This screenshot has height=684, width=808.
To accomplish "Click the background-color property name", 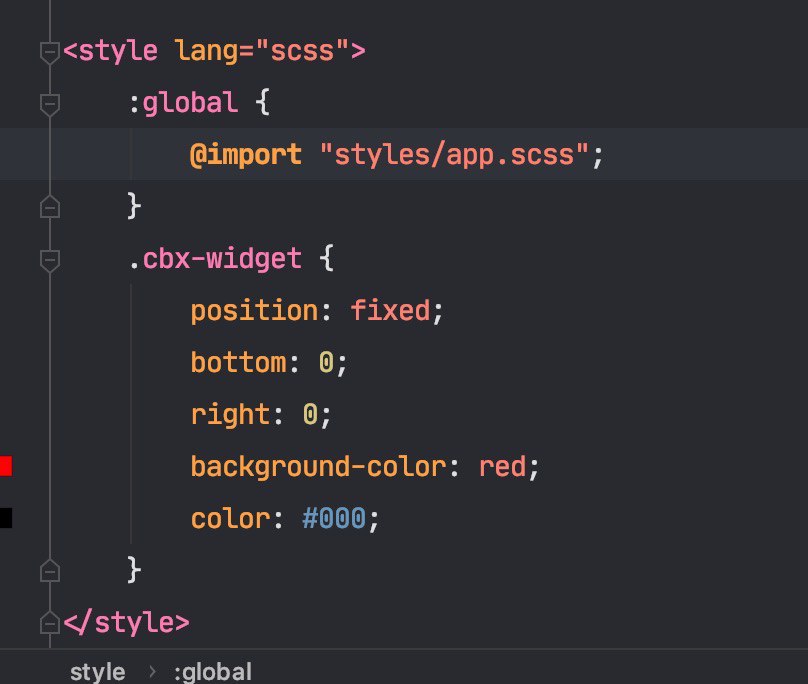I will coord(318,466).
